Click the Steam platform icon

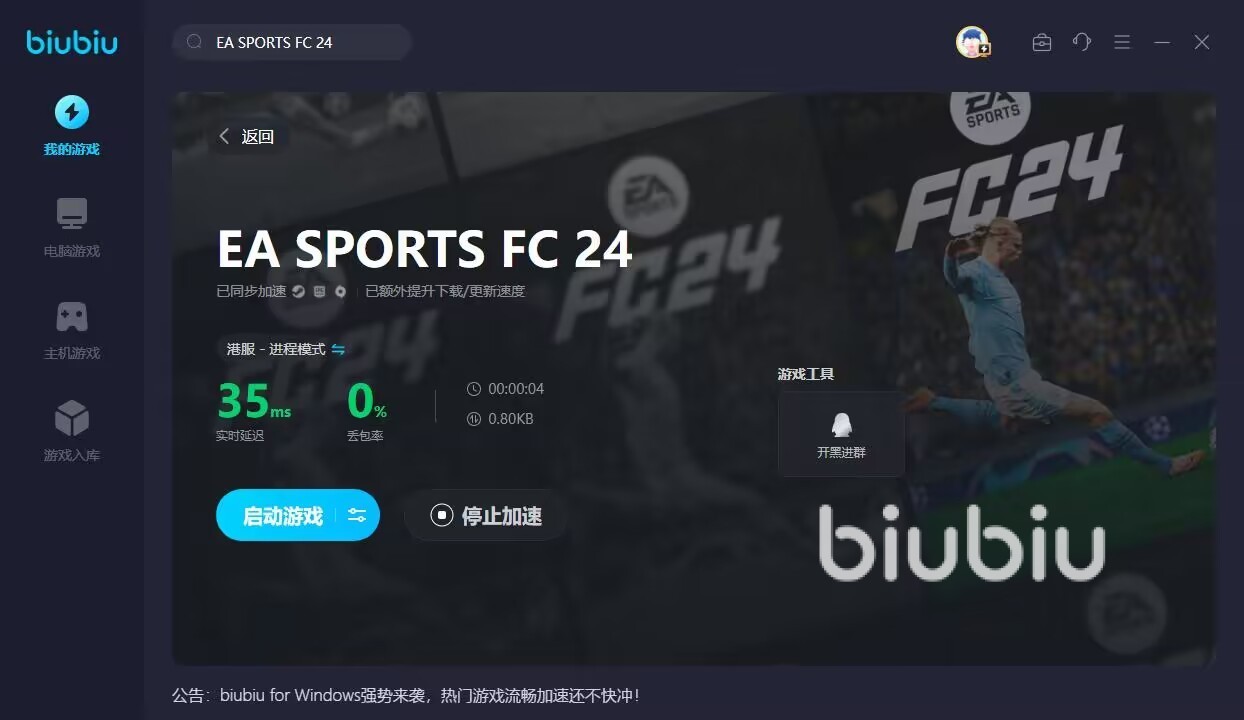click(298, 292)
